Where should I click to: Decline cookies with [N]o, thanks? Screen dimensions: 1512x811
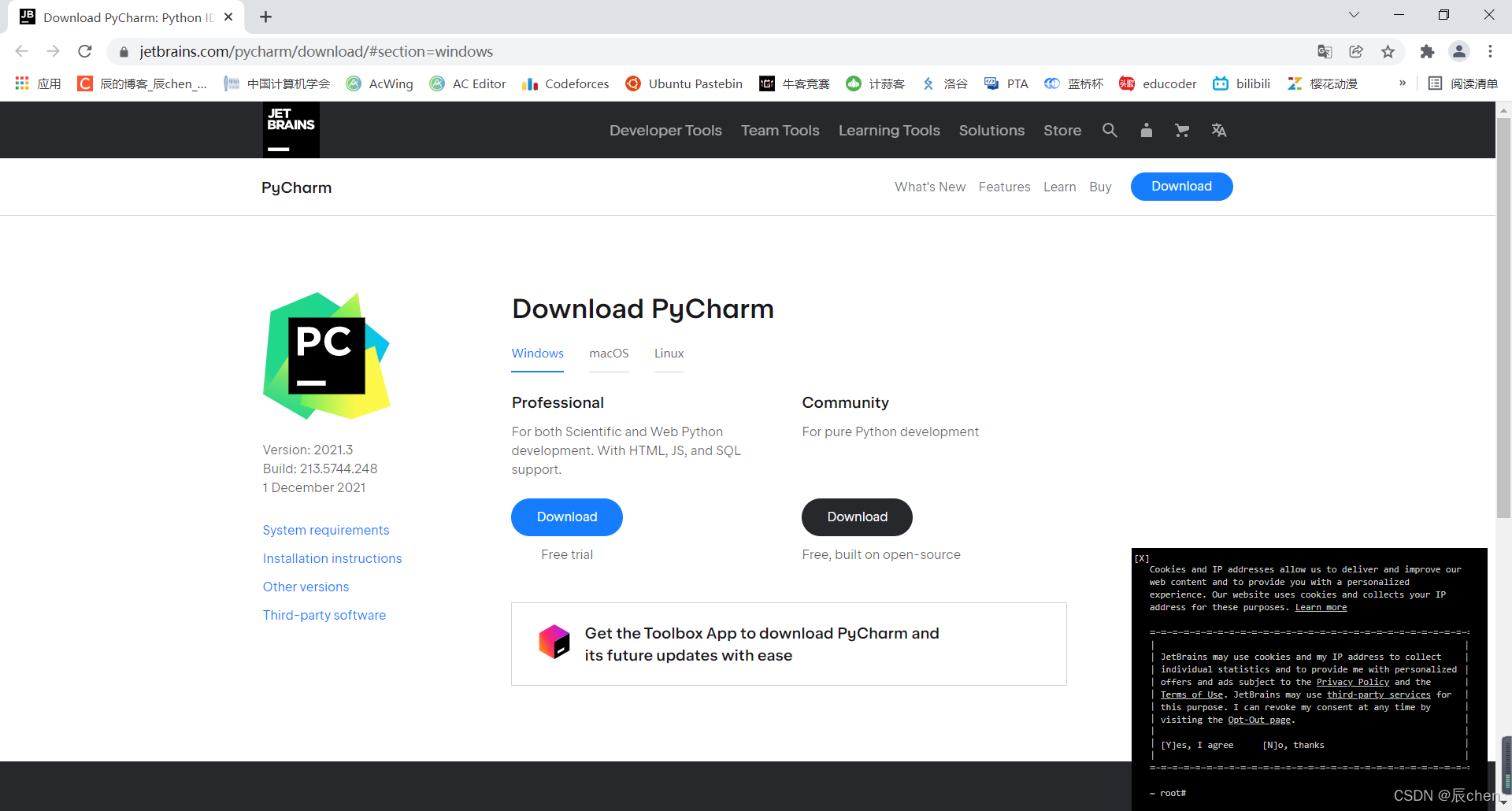[x=1293, y=745]
